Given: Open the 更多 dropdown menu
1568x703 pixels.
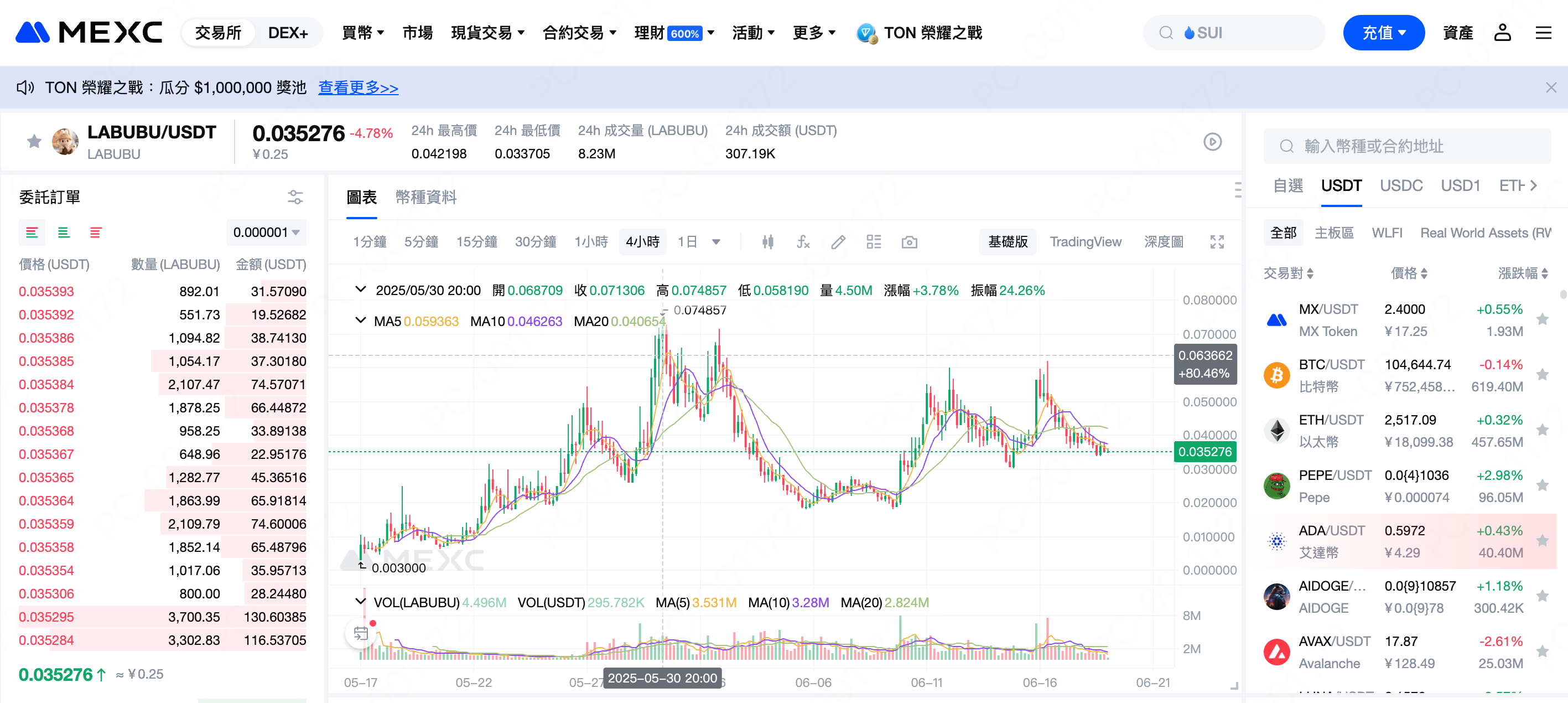Looking at the screenshot, I should tap(814, 32).
